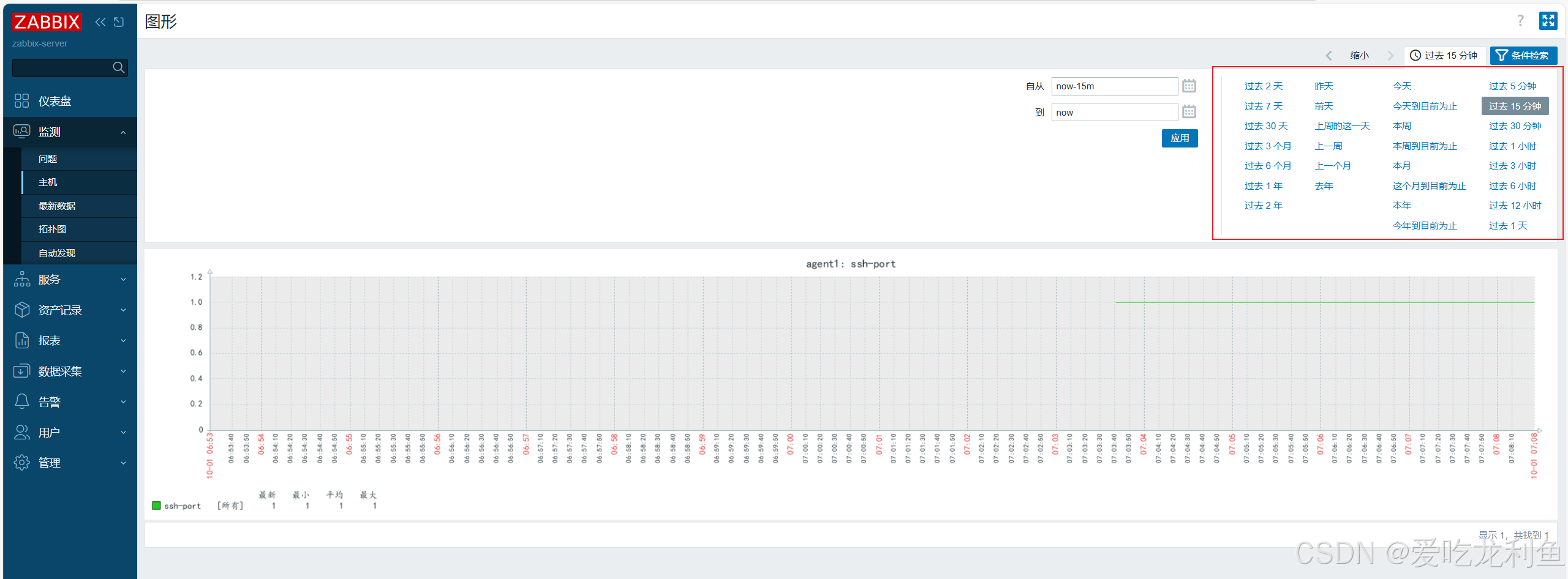Image resolution: width=1568 pixels, height=579 pixels.
Task: Click the 到 input field with now
Action: [1114, 113]
